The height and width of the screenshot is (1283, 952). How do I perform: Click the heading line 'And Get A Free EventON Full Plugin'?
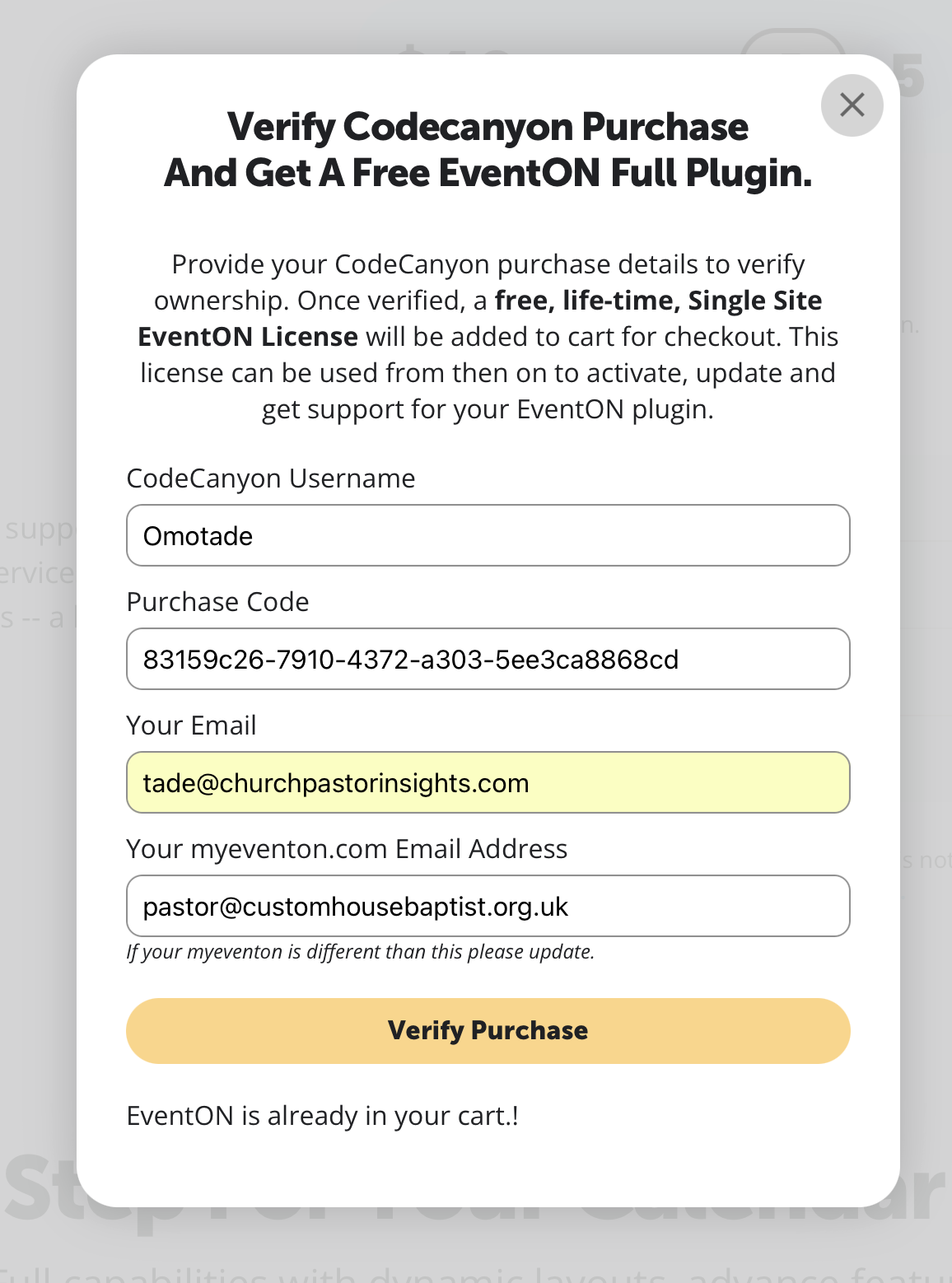point(488,174)
